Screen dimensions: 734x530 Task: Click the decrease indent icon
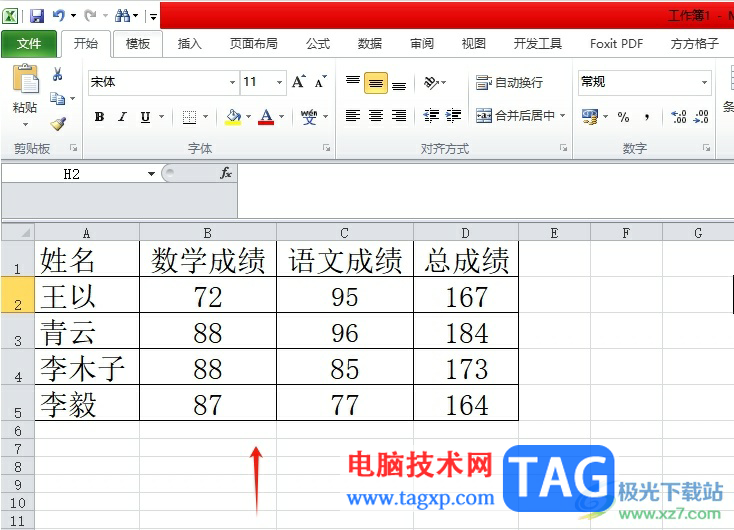(431, 116)
